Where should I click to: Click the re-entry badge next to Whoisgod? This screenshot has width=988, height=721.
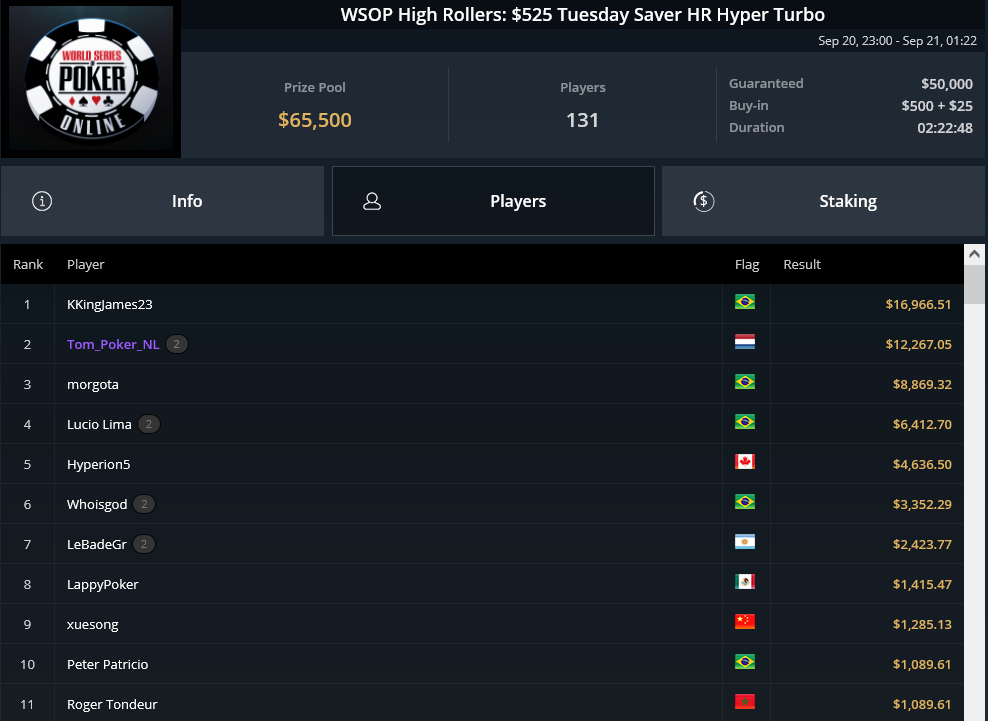tap(144, 504)
